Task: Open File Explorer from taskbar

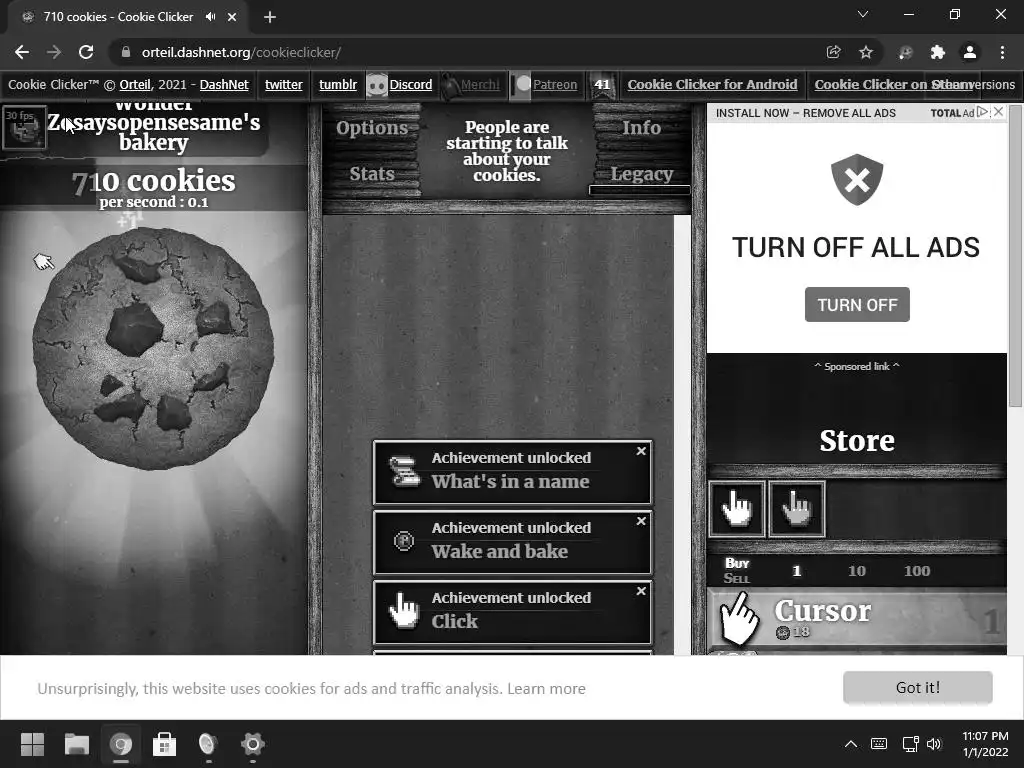Action: pos(76,744)
